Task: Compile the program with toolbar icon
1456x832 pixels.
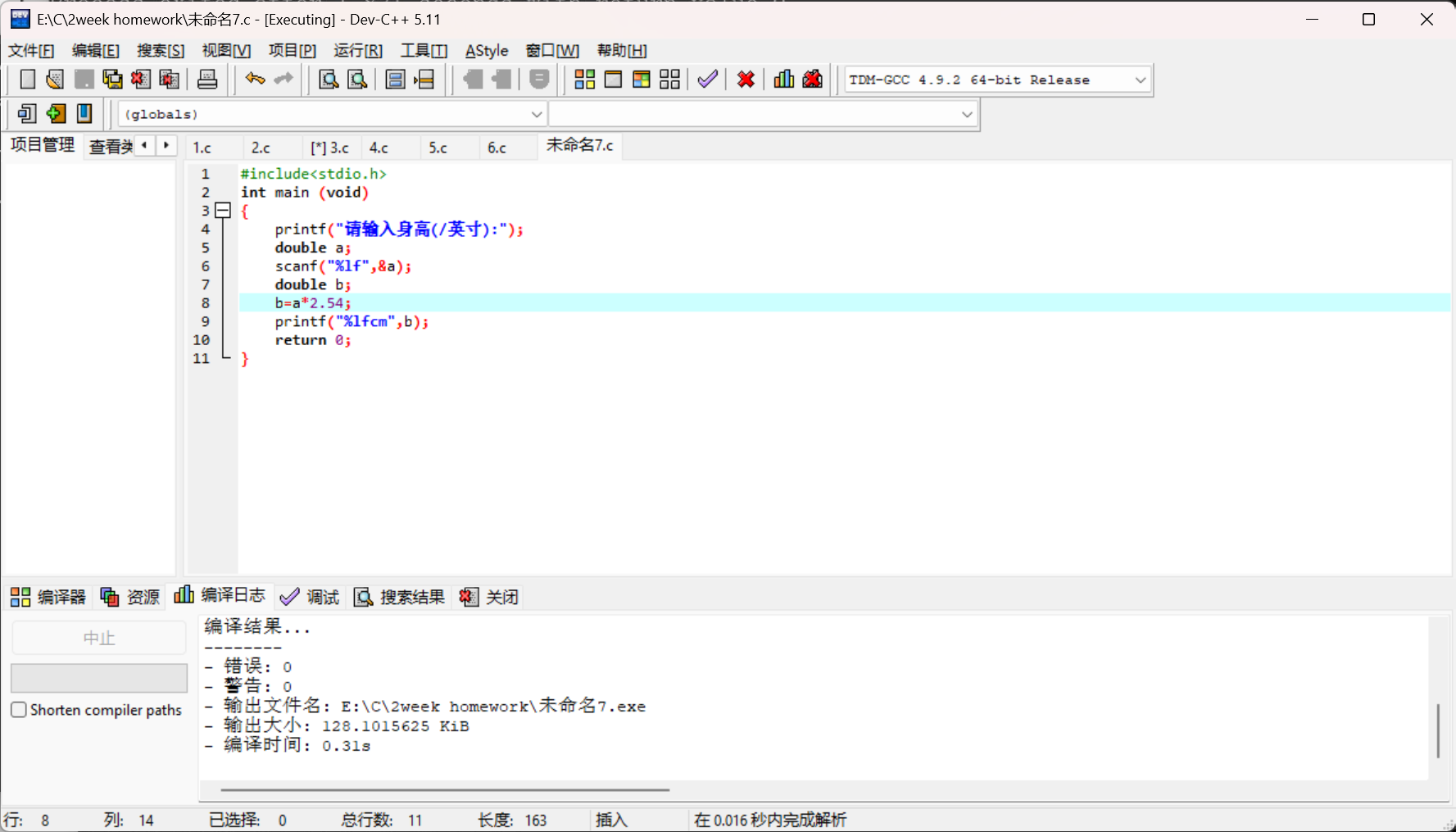Action: click(584, 80)
